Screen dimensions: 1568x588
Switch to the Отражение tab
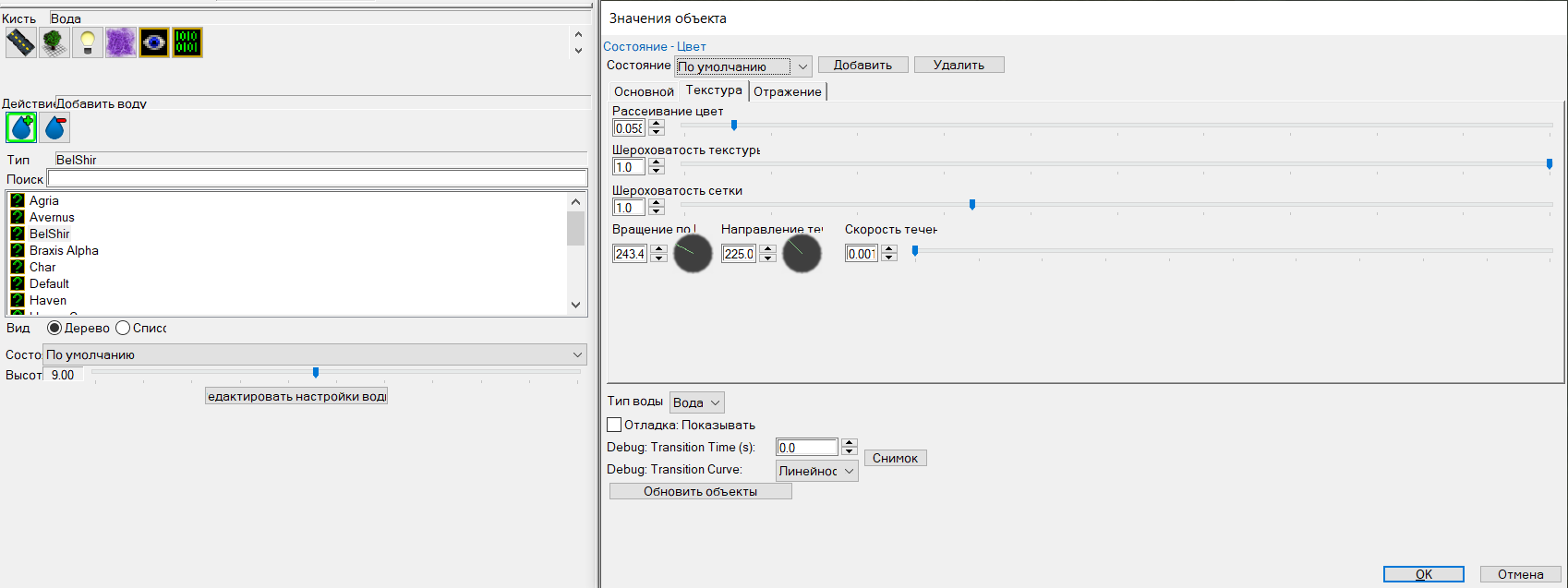(788, 91)
